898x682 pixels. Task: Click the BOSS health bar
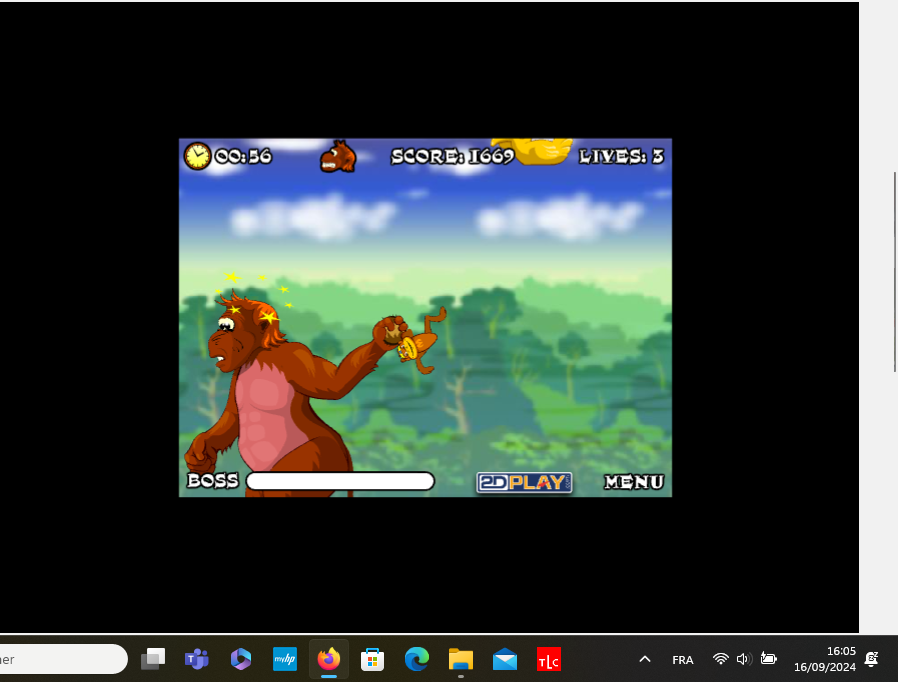pyautogui.click(x=340, y=481)
